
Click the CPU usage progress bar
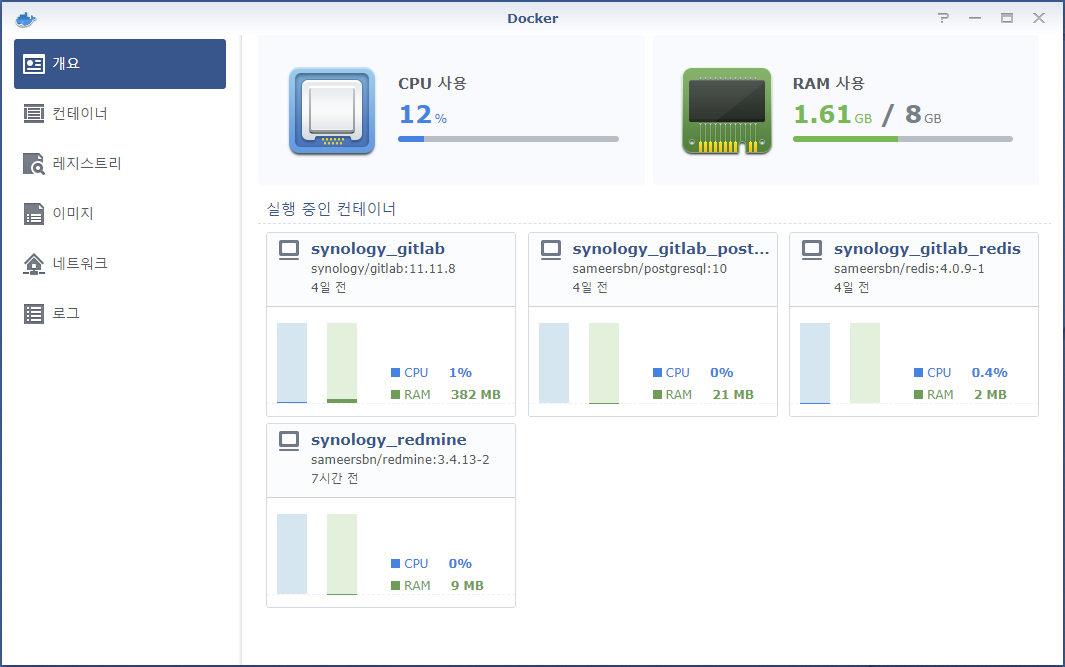coord(508,139)
